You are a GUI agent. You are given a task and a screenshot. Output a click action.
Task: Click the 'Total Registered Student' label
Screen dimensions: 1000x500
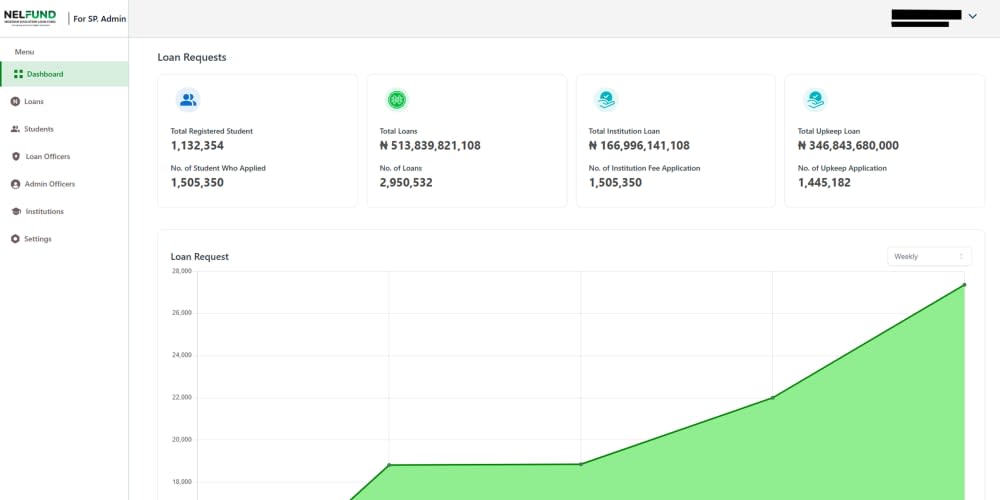pyautogui.click(x=212, y=131)
